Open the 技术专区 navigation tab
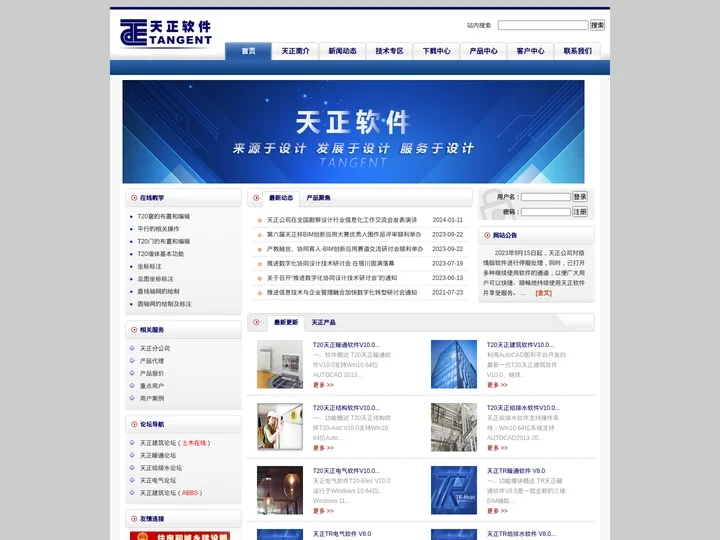 389,51
